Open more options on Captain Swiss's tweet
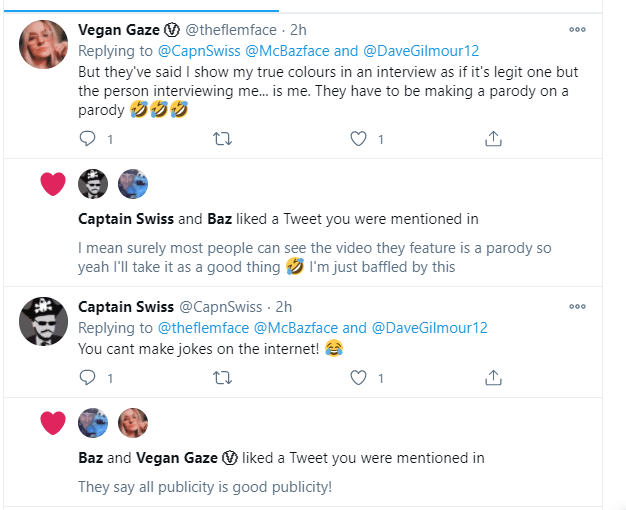Viewport: 626px width, 510px height. pos(577,307)
